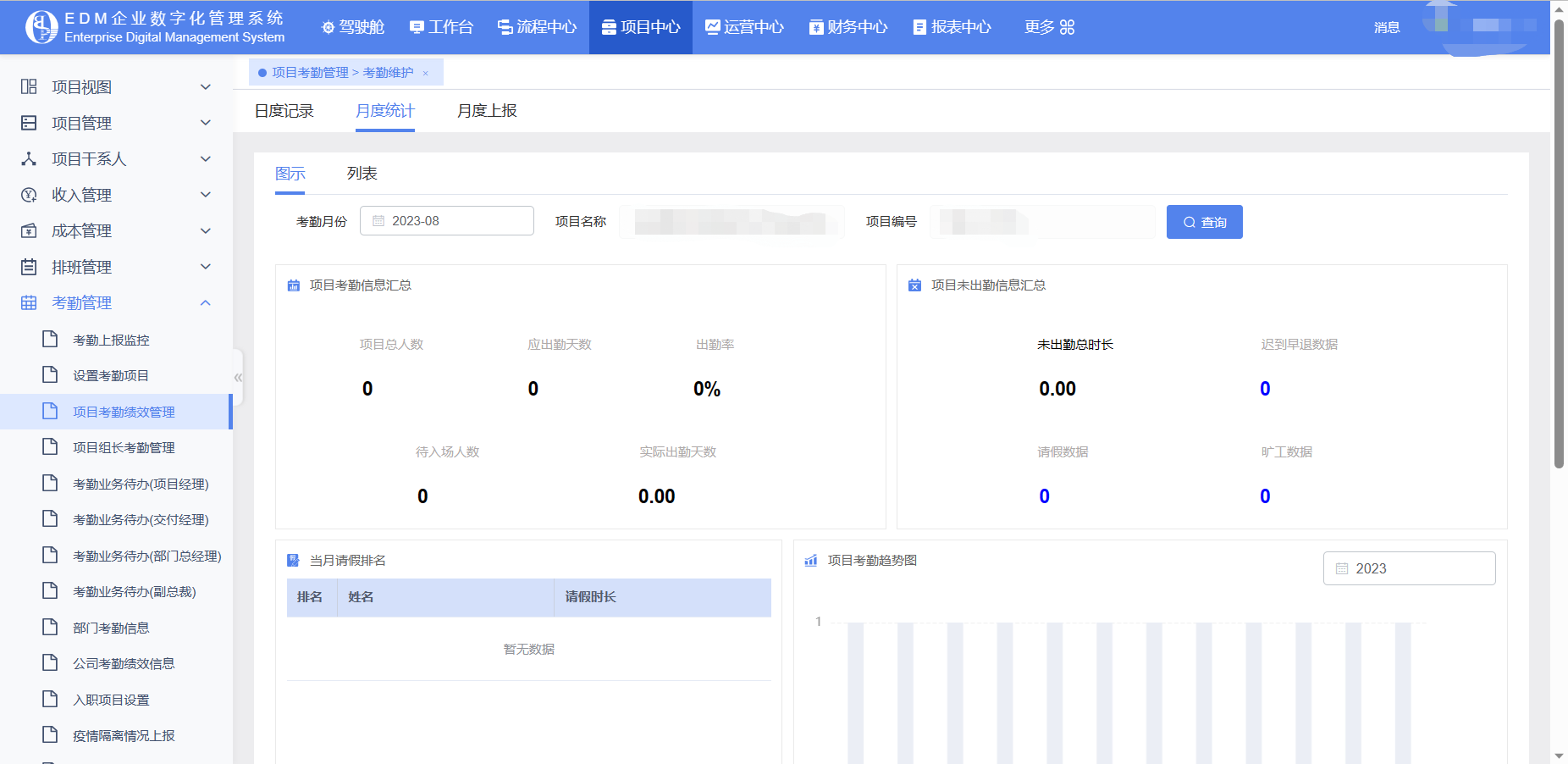Click the 运营中心 chart icon

(x=713, y=27)
